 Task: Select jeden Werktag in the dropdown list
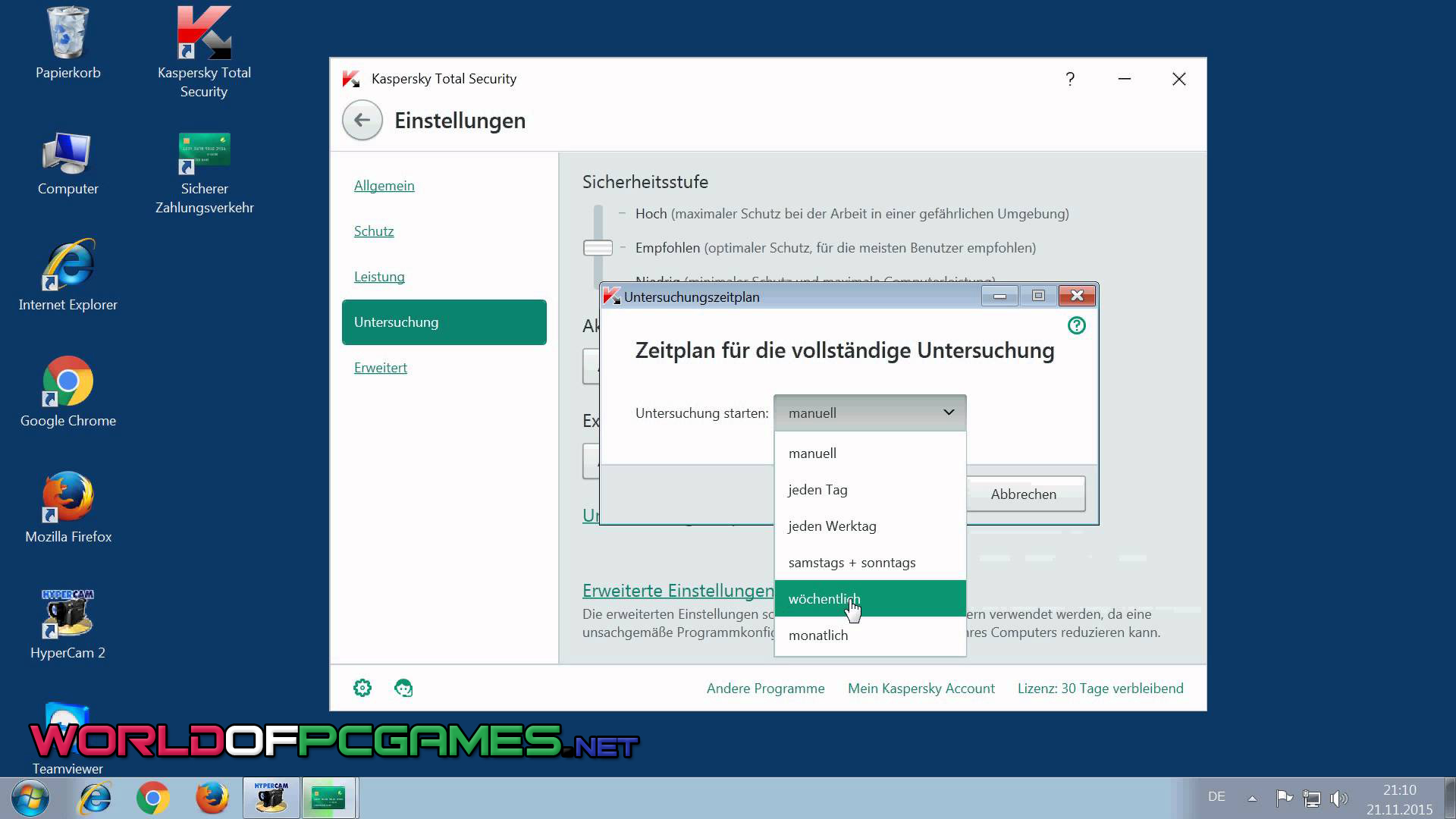(832, 526)
